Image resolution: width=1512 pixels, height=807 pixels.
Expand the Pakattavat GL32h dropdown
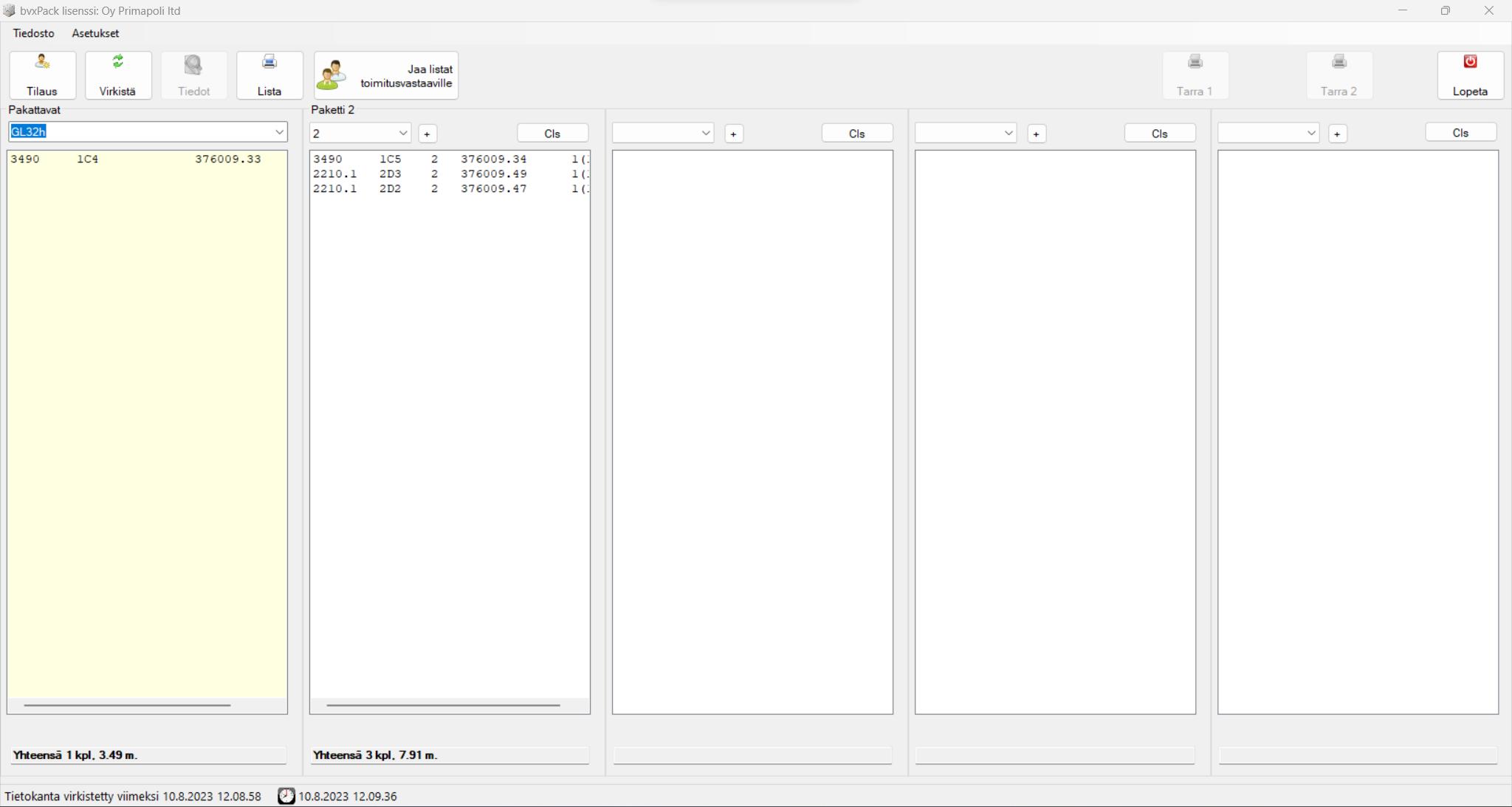coord(279,132)
